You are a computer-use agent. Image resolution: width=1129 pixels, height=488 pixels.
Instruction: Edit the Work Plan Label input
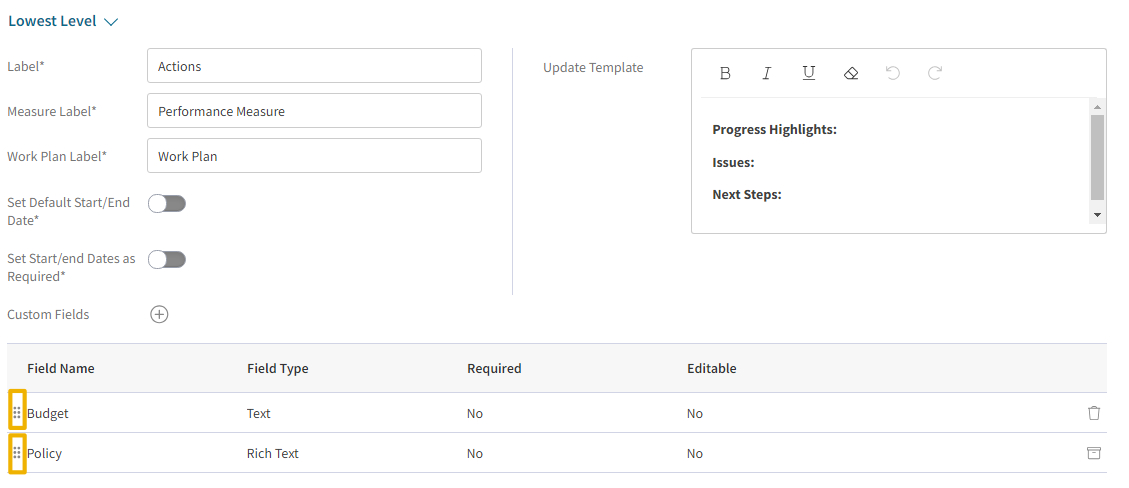pyautogui.click(x=314, y=155)
